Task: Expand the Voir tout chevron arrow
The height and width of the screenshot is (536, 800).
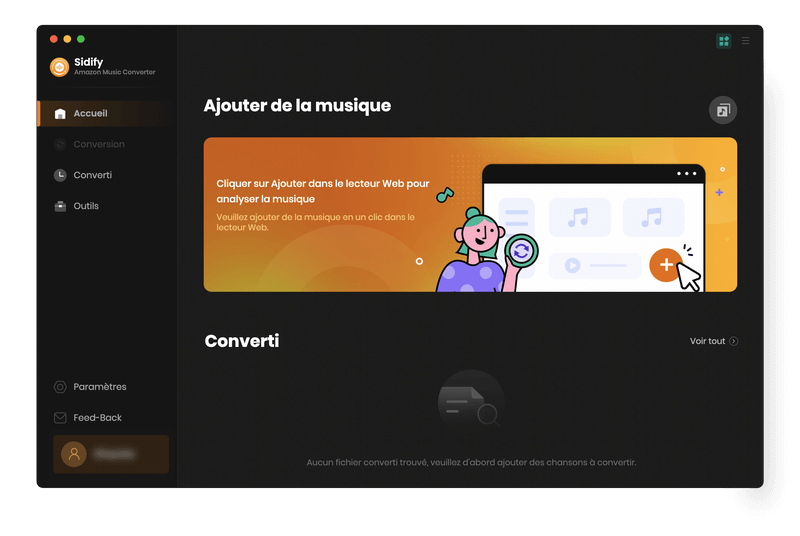Action: (734, 341)
